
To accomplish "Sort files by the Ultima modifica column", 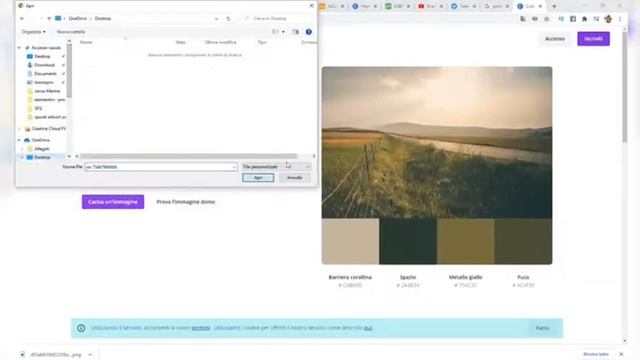I will [x=220, y=42].
